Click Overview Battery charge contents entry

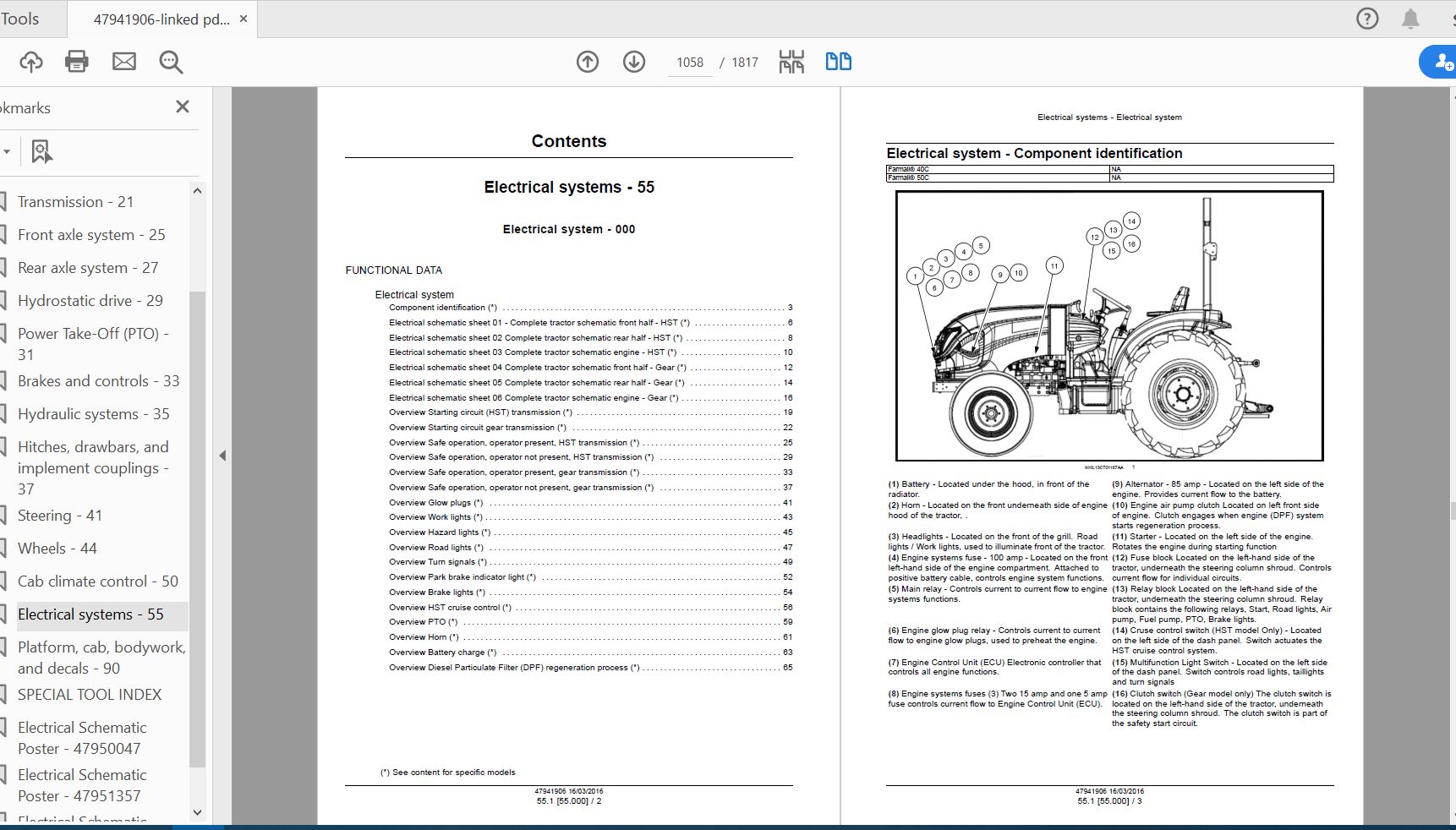click(590, 653)
